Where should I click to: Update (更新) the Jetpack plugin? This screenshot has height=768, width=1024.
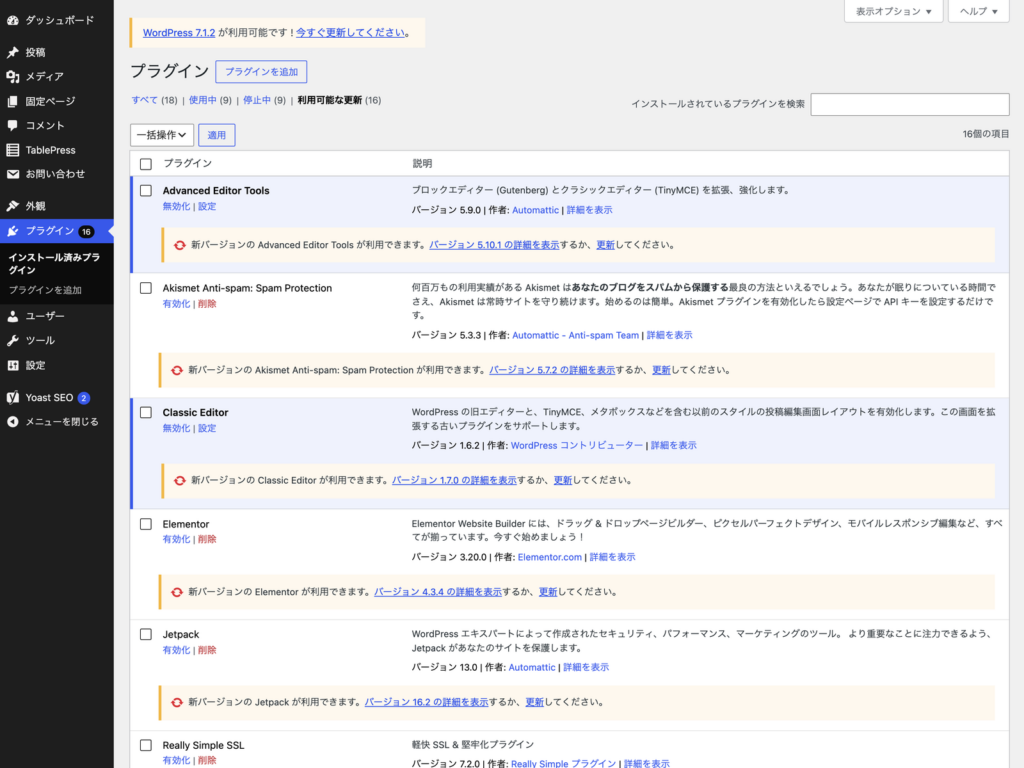(534, 702)
